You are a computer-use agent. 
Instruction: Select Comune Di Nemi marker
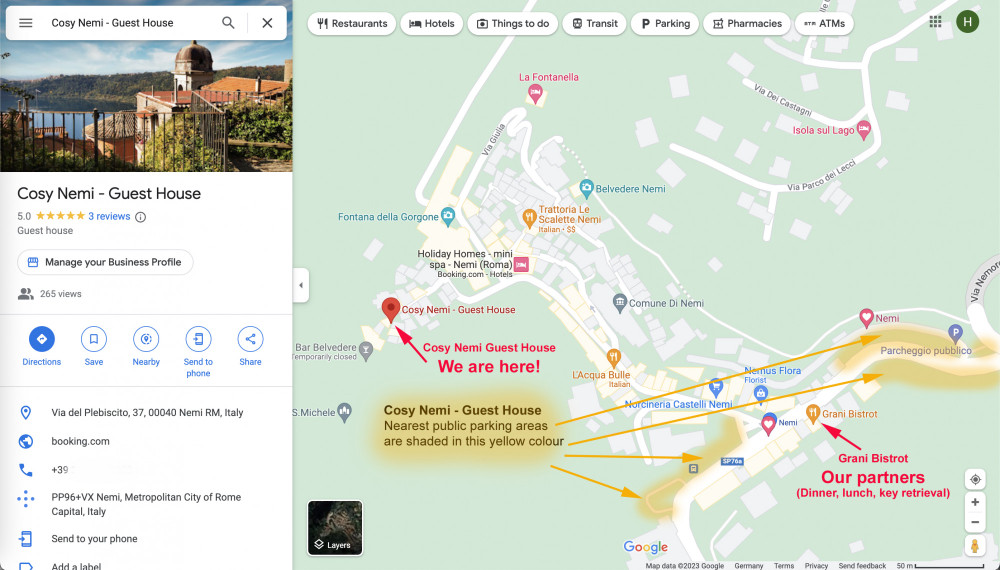point(619,303)
